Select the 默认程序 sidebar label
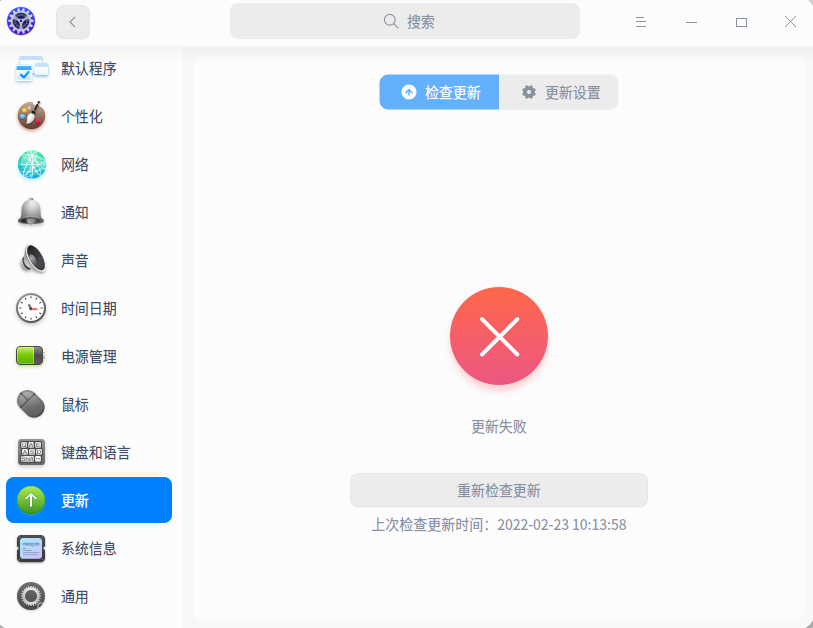Viewport: 813px width, 628px height. [89, 68]
